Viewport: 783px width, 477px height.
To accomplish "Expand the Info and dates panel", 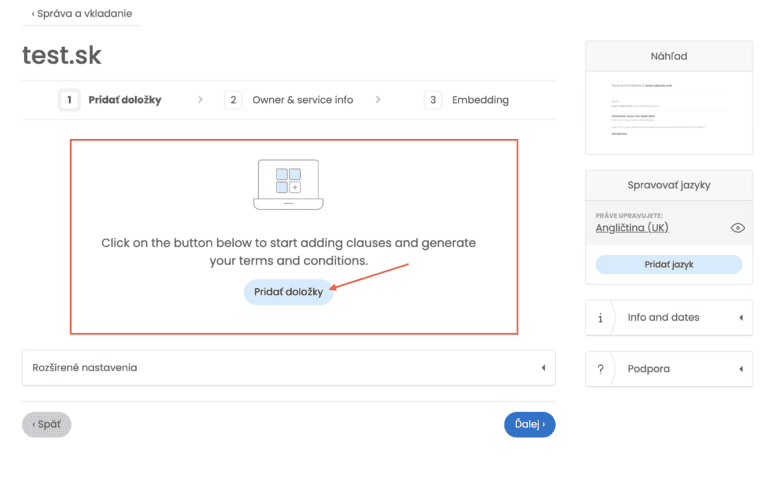I will [740, 318].
